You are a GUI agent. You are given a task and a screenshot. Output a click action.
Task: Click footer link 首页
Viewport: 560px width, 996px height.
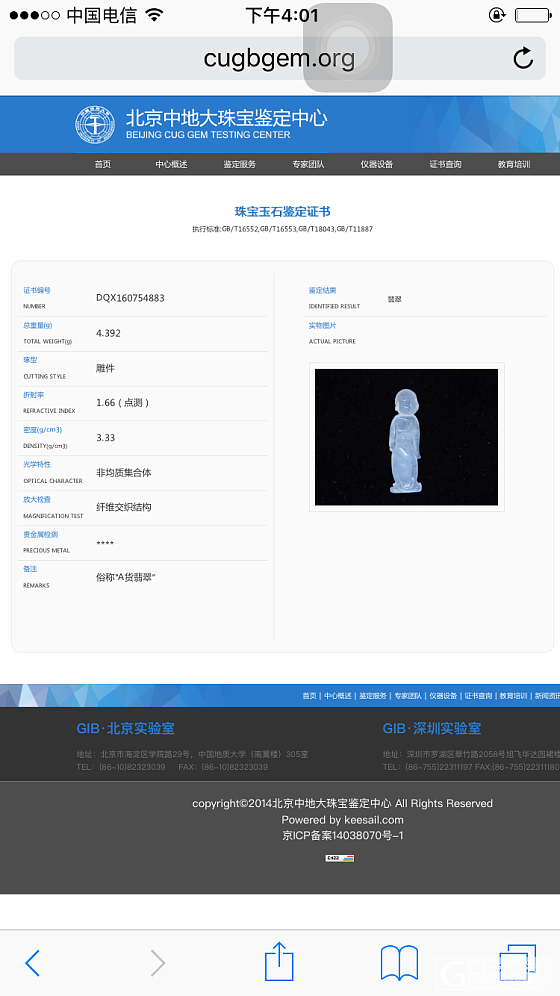pos(309,696)
